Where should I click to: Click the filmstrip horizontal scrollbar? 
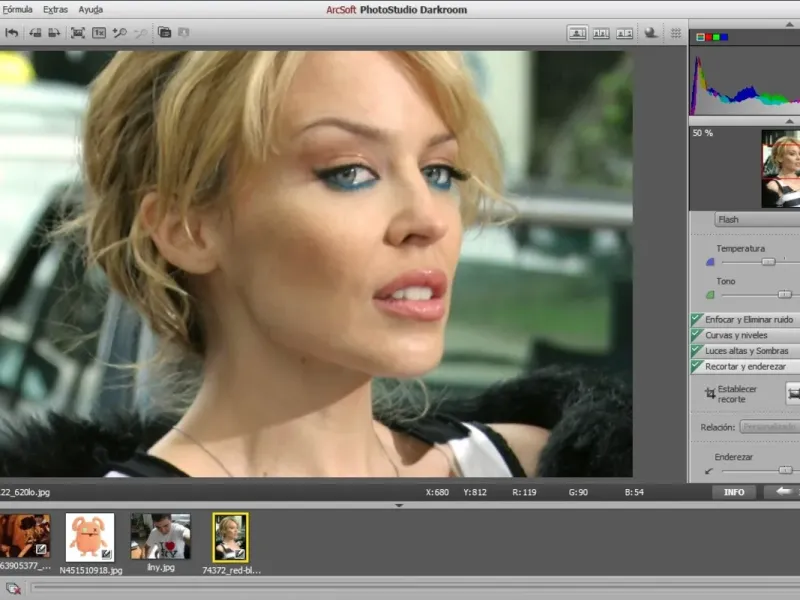coord(415,588)
